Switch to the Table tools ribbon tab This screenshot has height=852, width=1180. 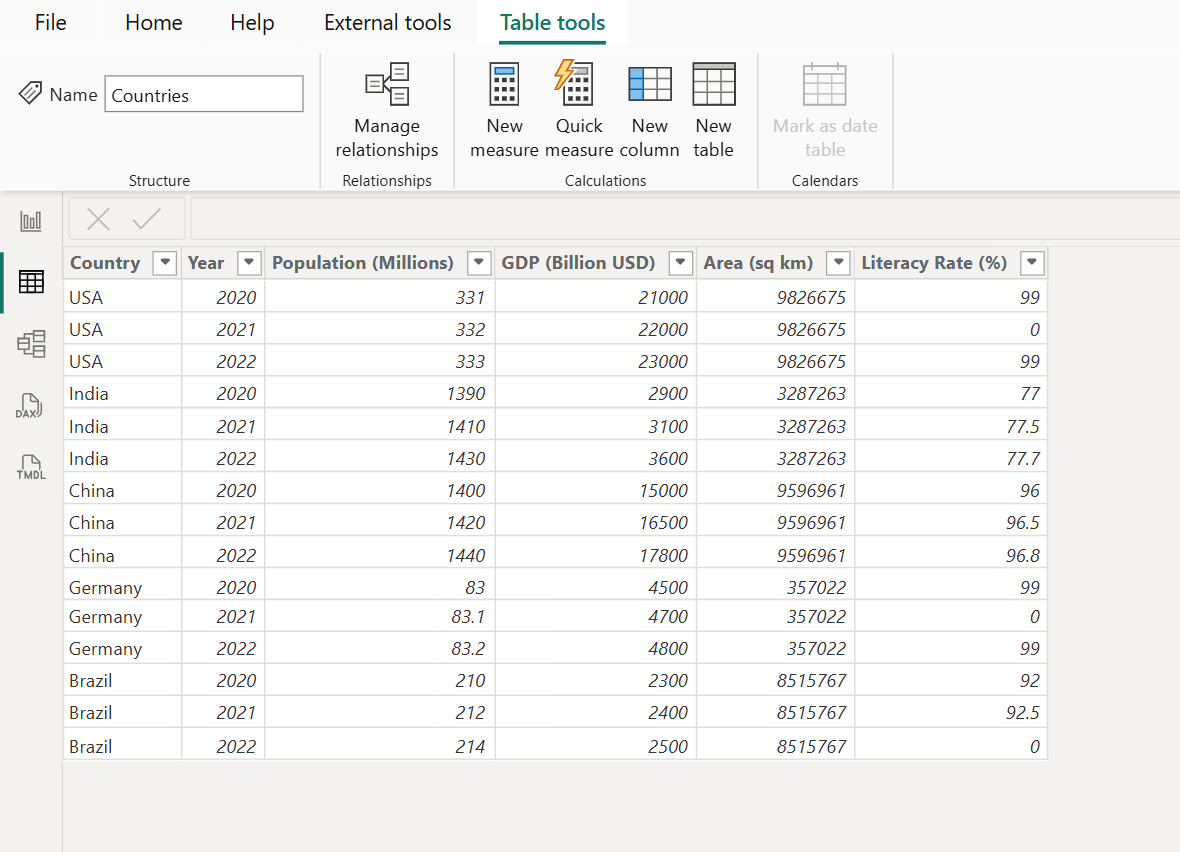click(552, 22)
